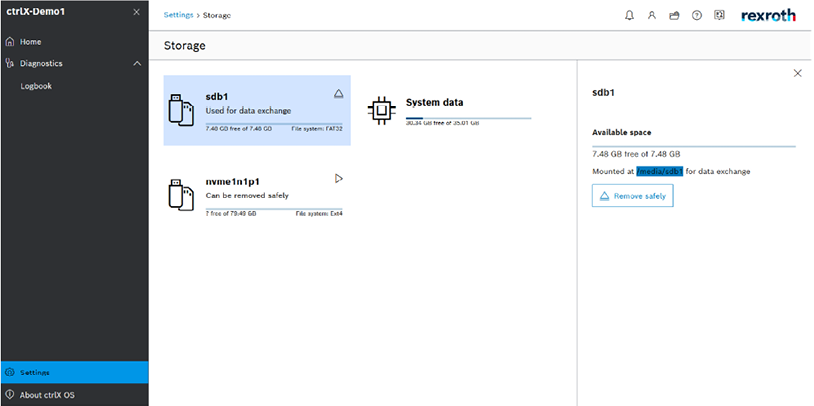Open Settings in the sidebar
Screen dimensions: 814x406
74,372
